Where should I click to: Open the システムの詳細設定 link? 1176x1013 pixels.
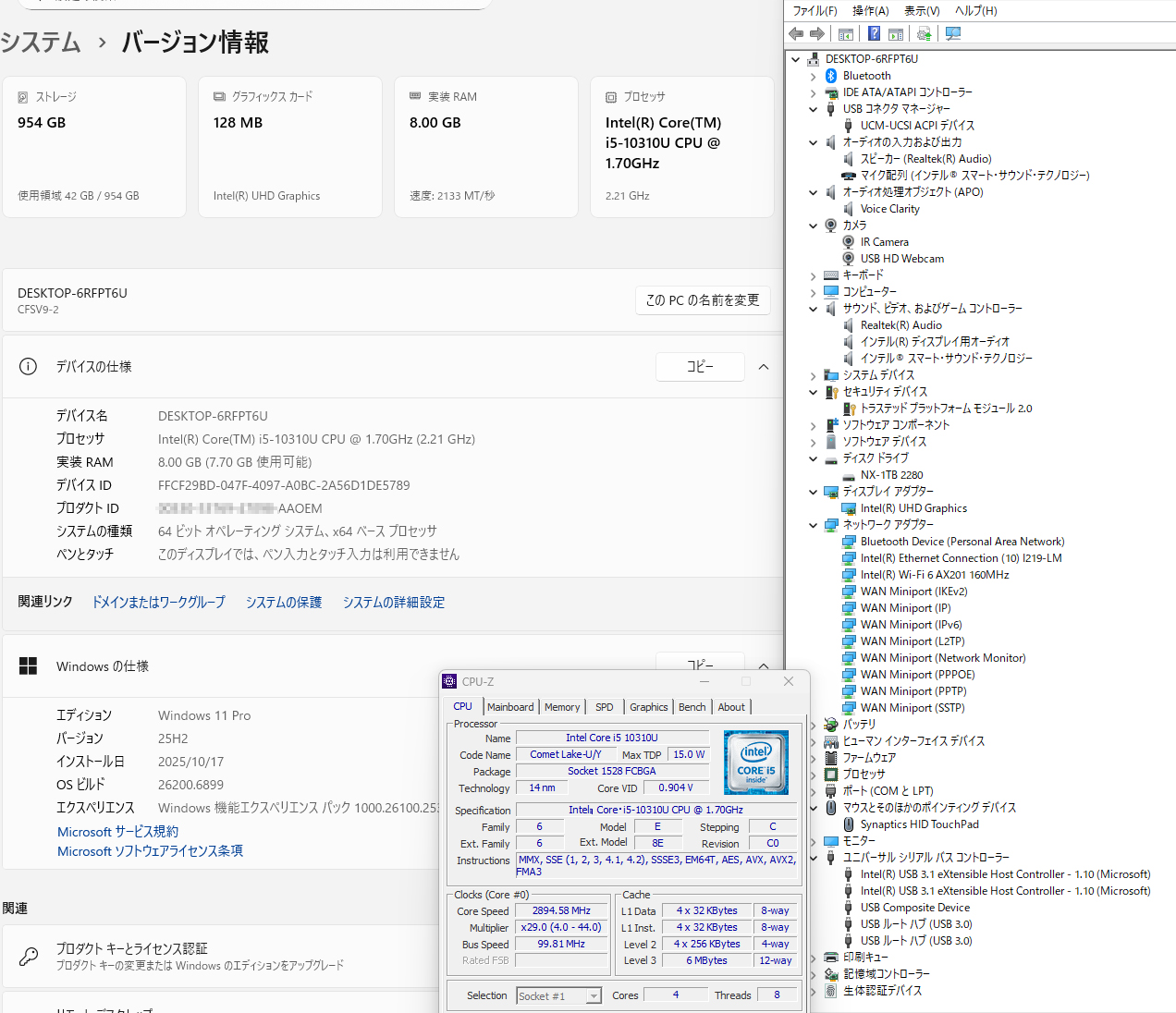[x=394, y=603]
